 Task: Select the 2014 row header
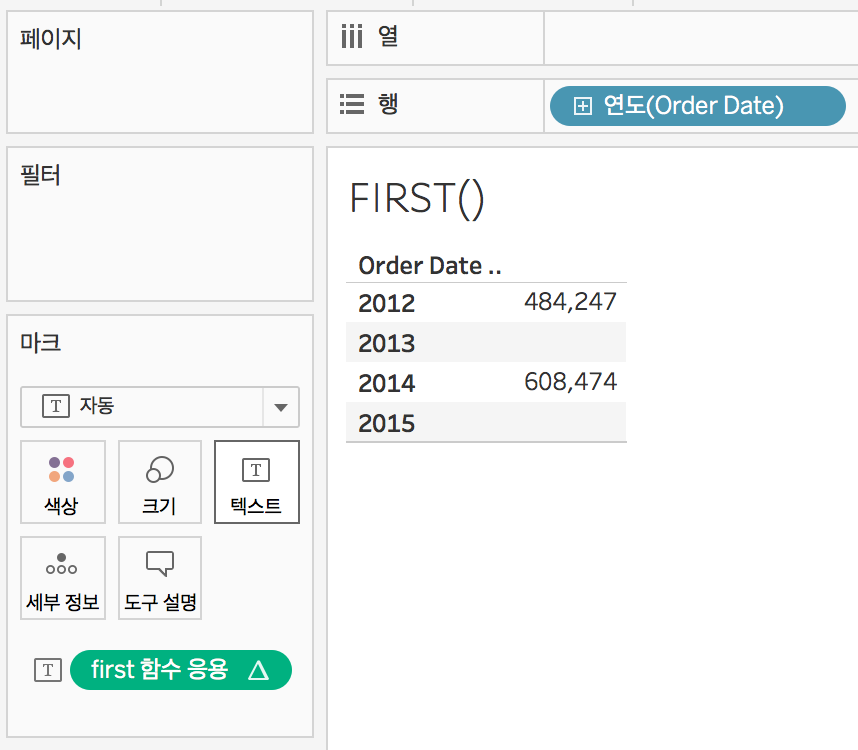pos(387,383)
